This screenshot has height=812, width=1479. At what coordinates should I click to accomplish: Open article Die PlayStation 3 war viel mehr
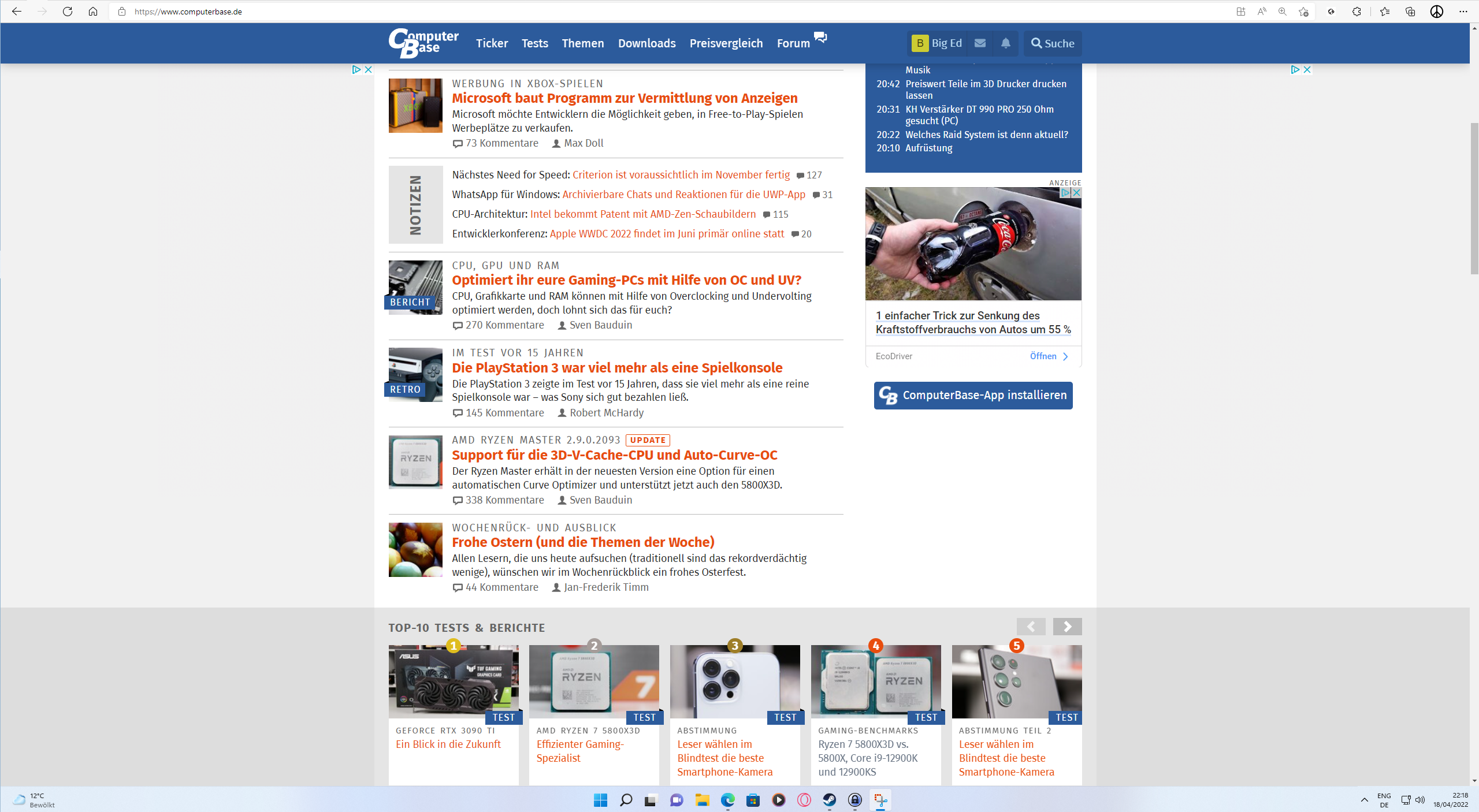[x=616, y=367]
